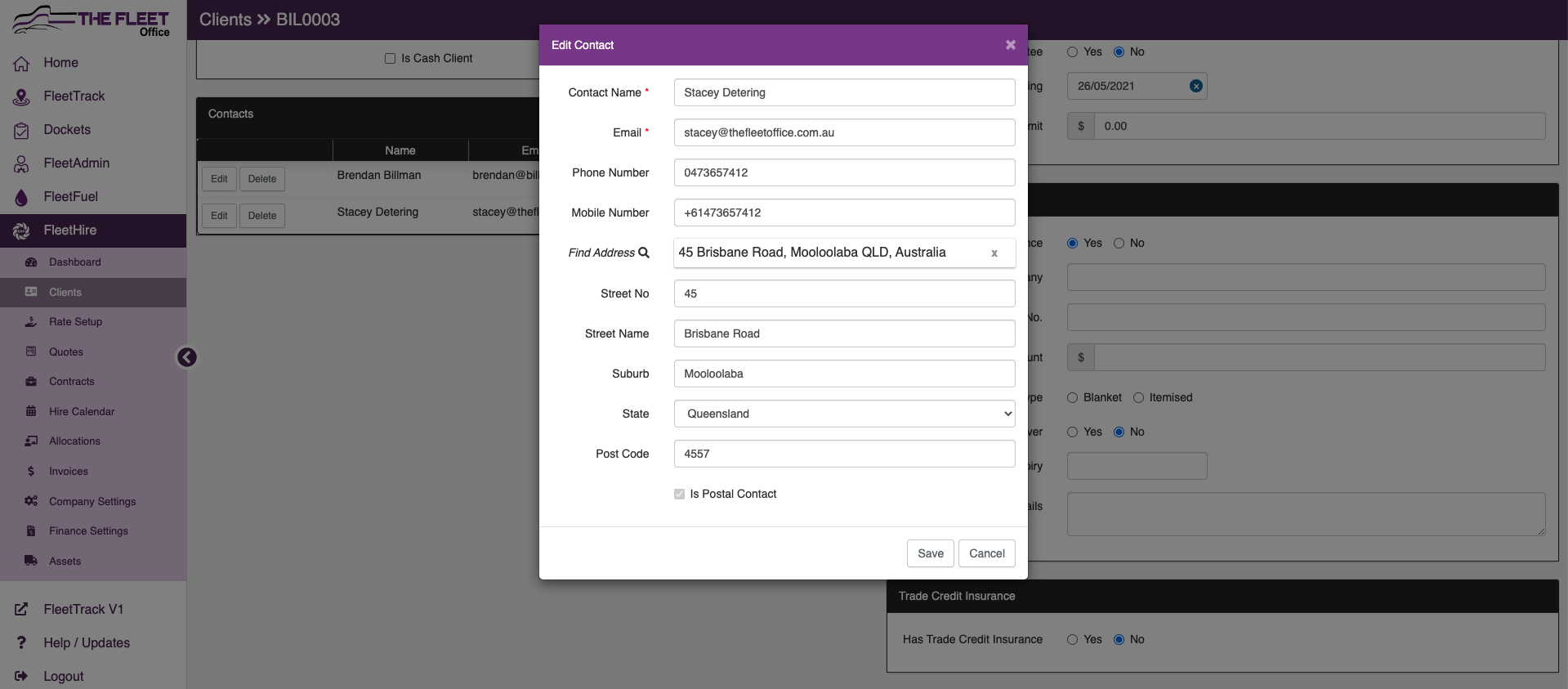The width and height of the screenshot is (1568, 689).
Task: Click the Help question mark icon
Action: pos(22,643)
